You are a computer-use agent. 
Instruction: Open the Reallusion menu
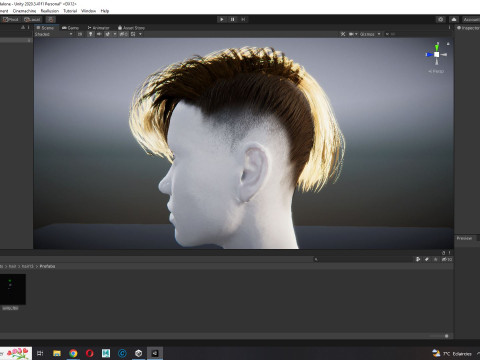(x=50, y=11)
